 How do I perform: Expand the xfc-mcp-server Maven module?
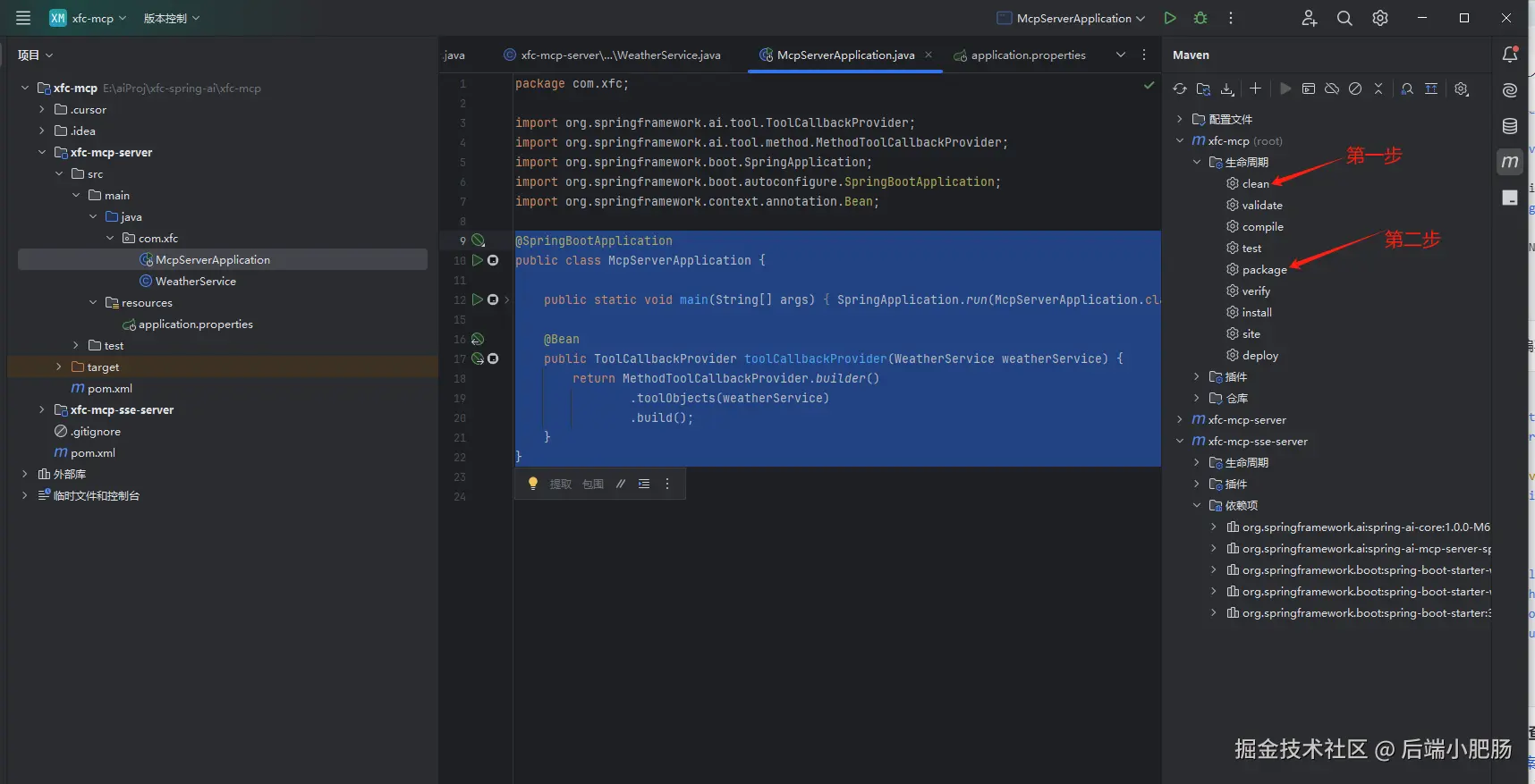click(x=1180, y=419)
